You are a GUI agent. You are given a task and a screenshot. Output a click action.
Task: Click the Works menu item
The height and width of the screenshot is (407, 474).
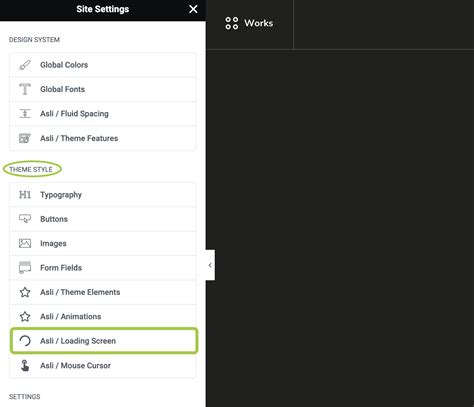(249, 23)
